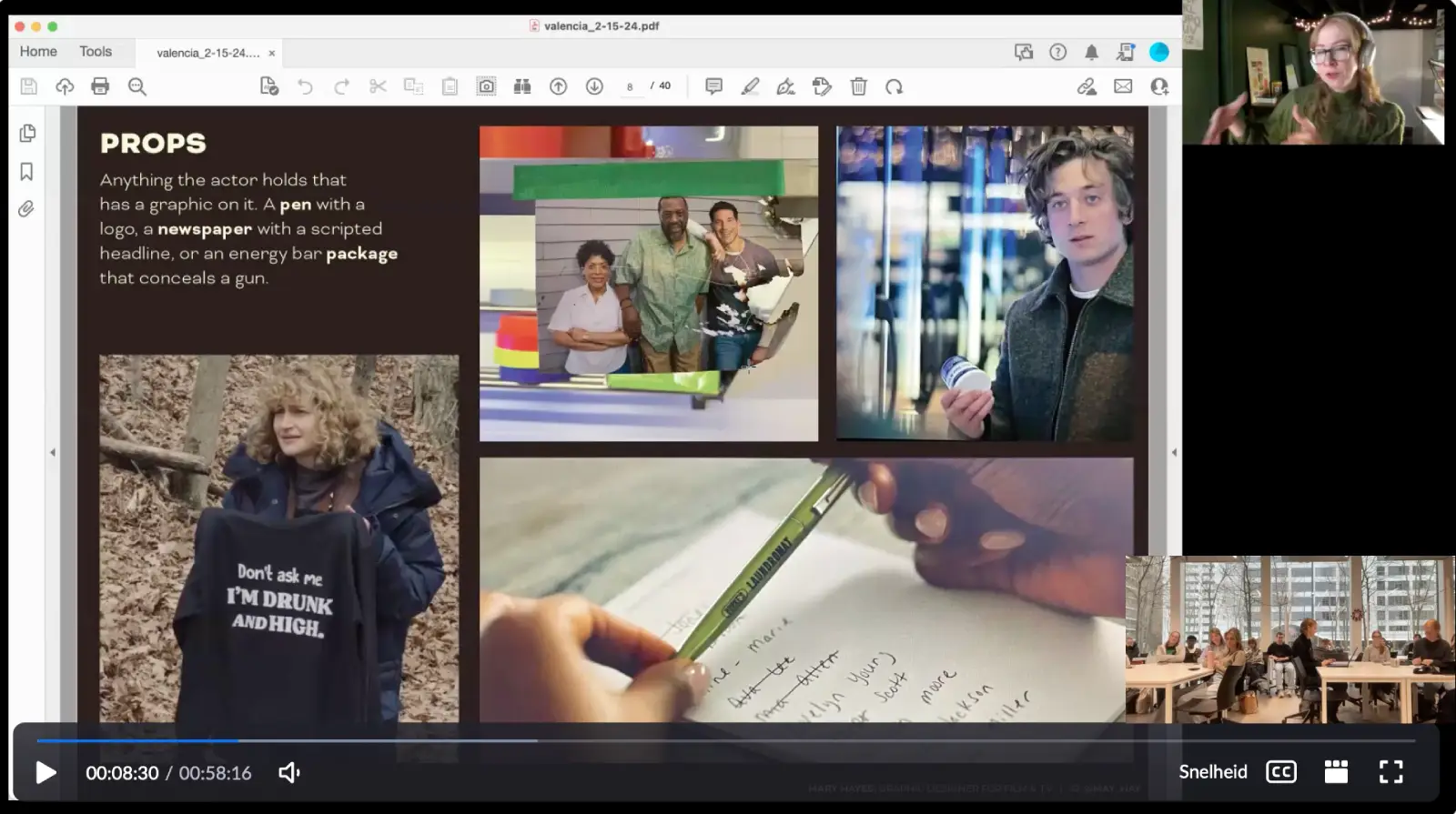1456x814 pixels.
Task: Click the copy icon in toolbar
Action: [413, 86]
